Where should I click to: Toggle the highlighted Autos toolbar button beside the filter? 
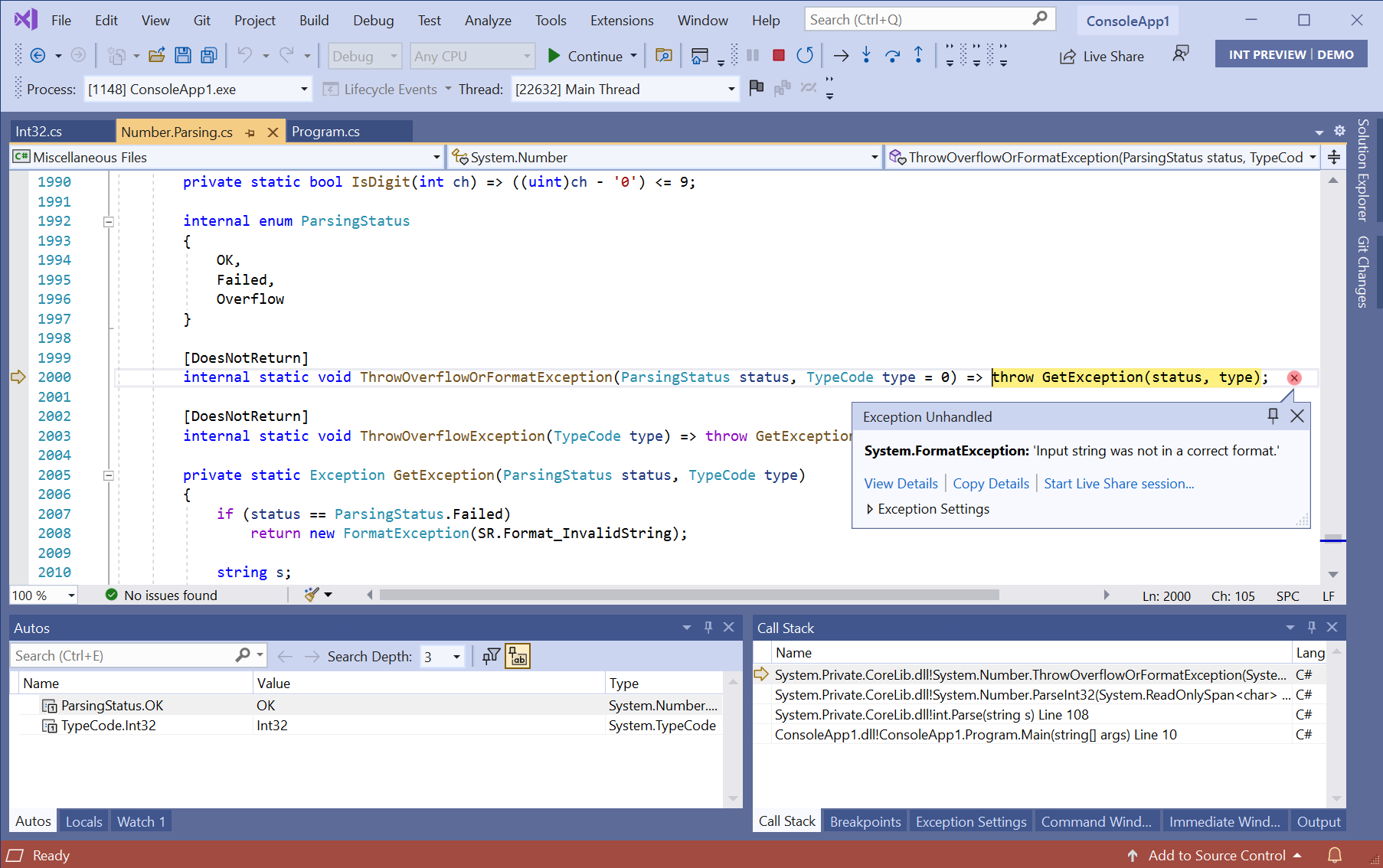518,656
